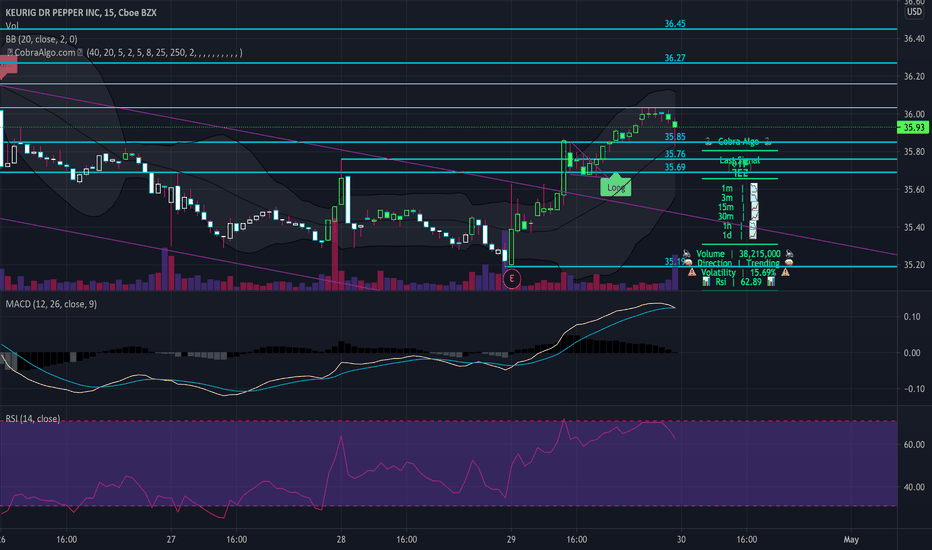Click the Volatility 15.69% readout

coord(738,272)
